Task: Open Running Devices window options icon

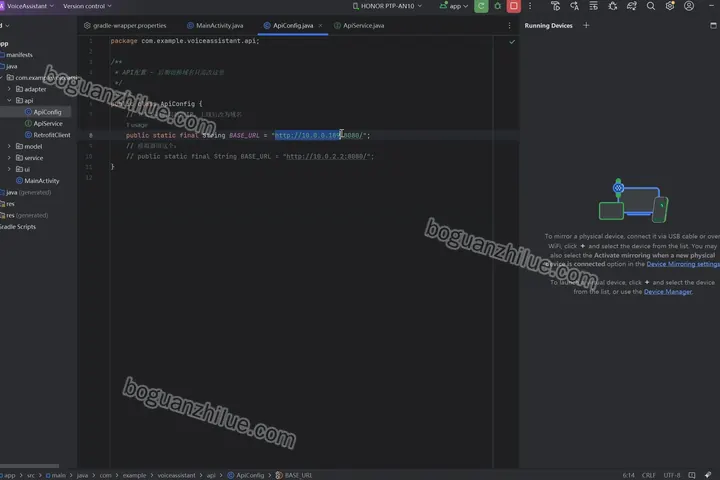Action: [x=713, y=25]
